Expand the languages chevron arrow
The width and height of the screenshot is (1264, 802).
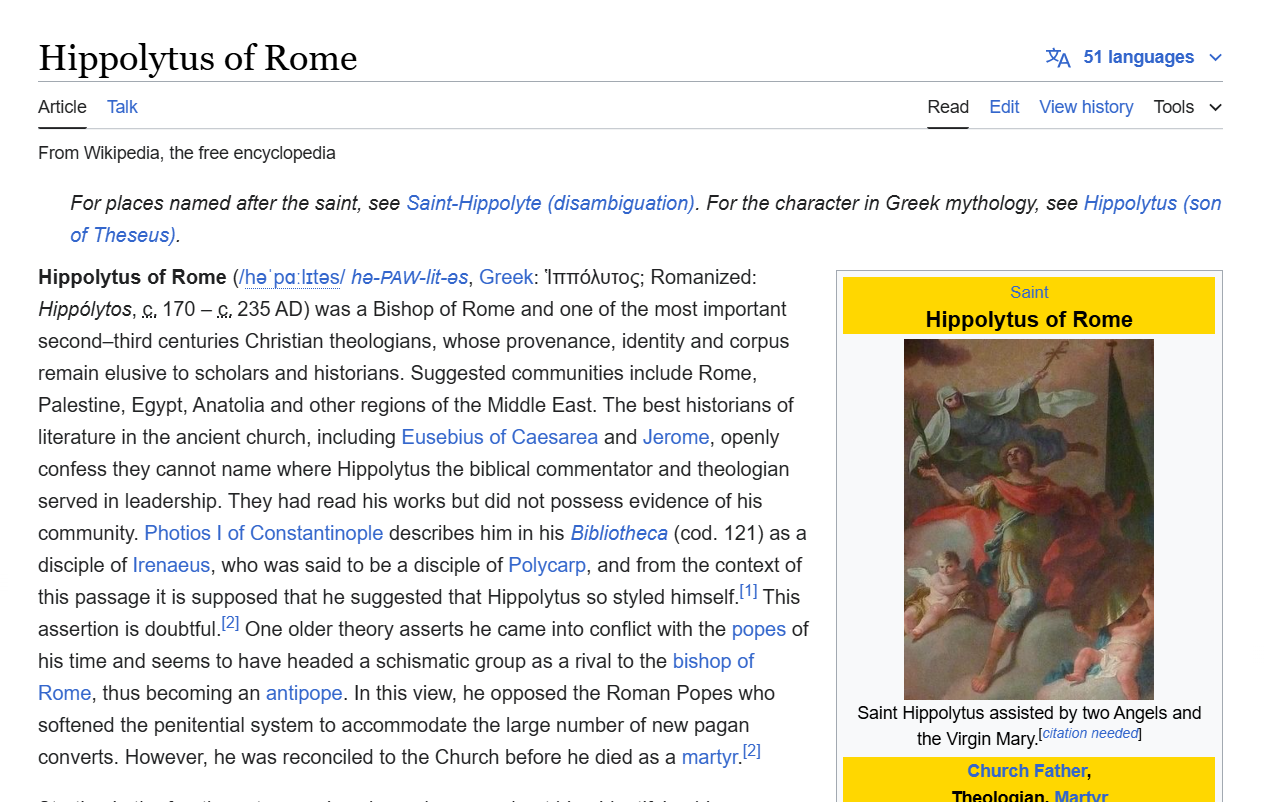1215,57
